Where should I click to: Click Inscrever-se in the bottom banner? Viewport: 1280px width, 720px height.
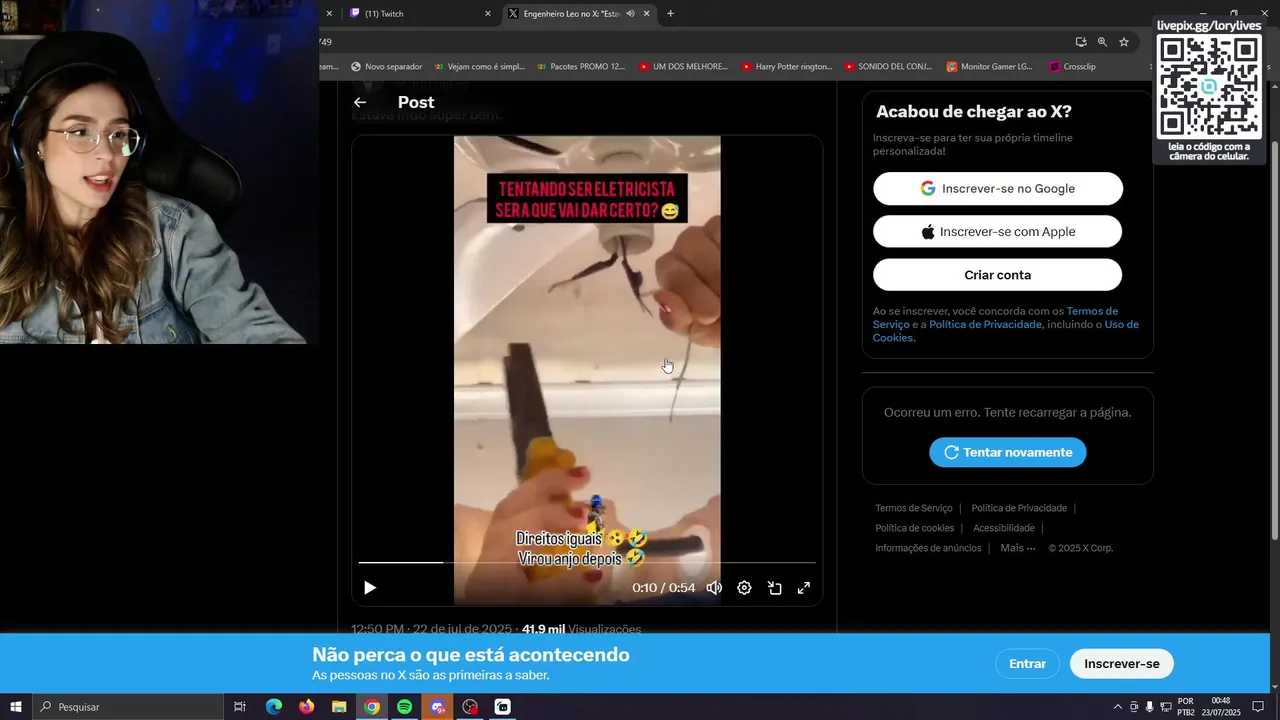point(1122,663)
